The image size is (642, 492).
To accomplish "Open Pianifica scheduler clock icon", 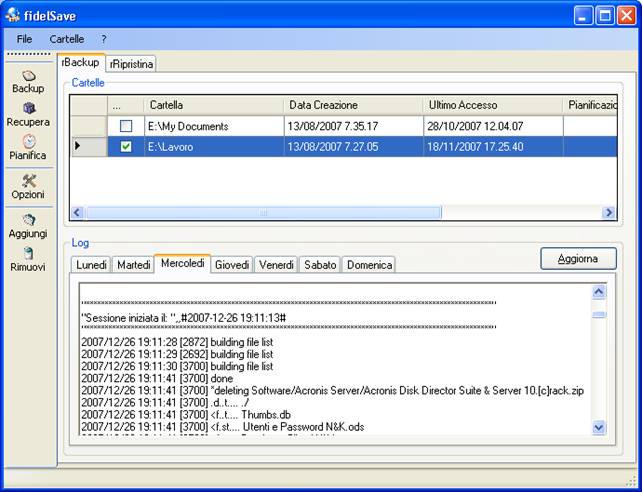I will pos(28,142).
